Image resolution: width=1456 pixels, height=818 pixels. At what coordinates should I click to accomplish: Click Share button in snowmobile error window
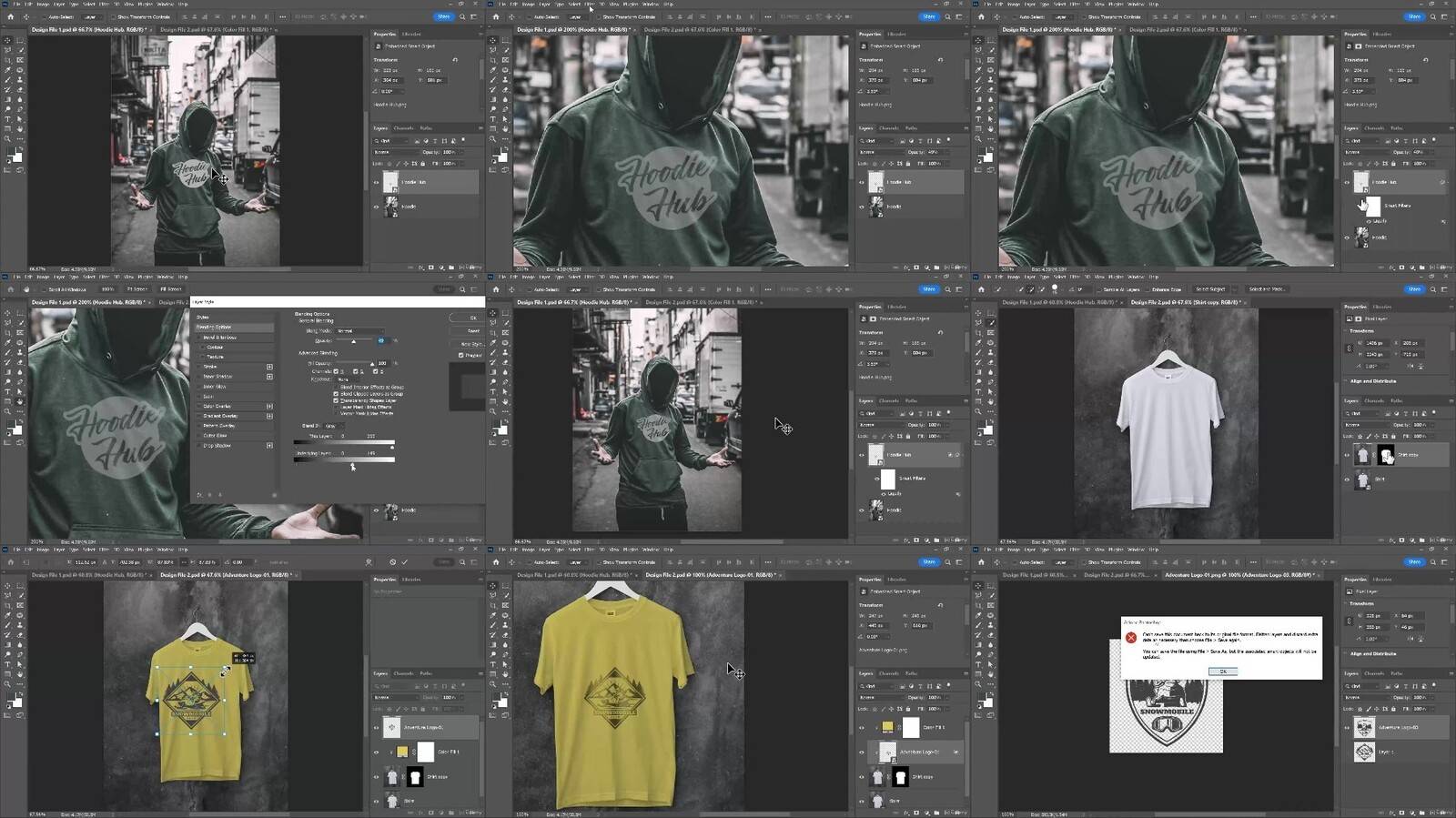click(1414, 562)
